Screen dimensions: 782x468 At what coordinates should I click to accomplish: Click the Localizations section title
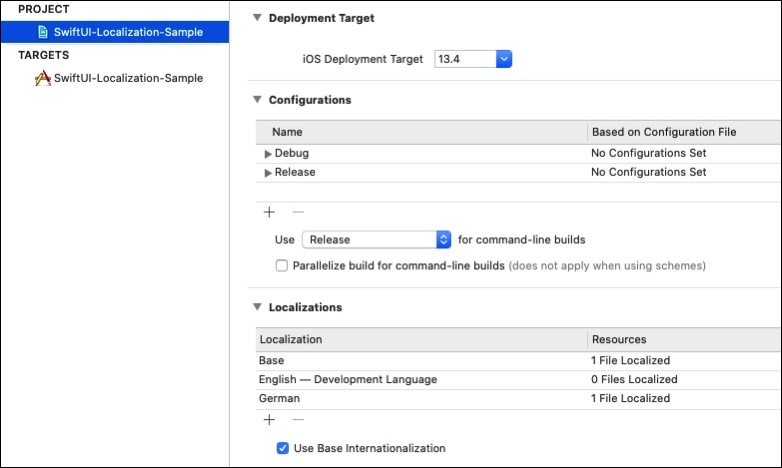click(x=305, y=307)
